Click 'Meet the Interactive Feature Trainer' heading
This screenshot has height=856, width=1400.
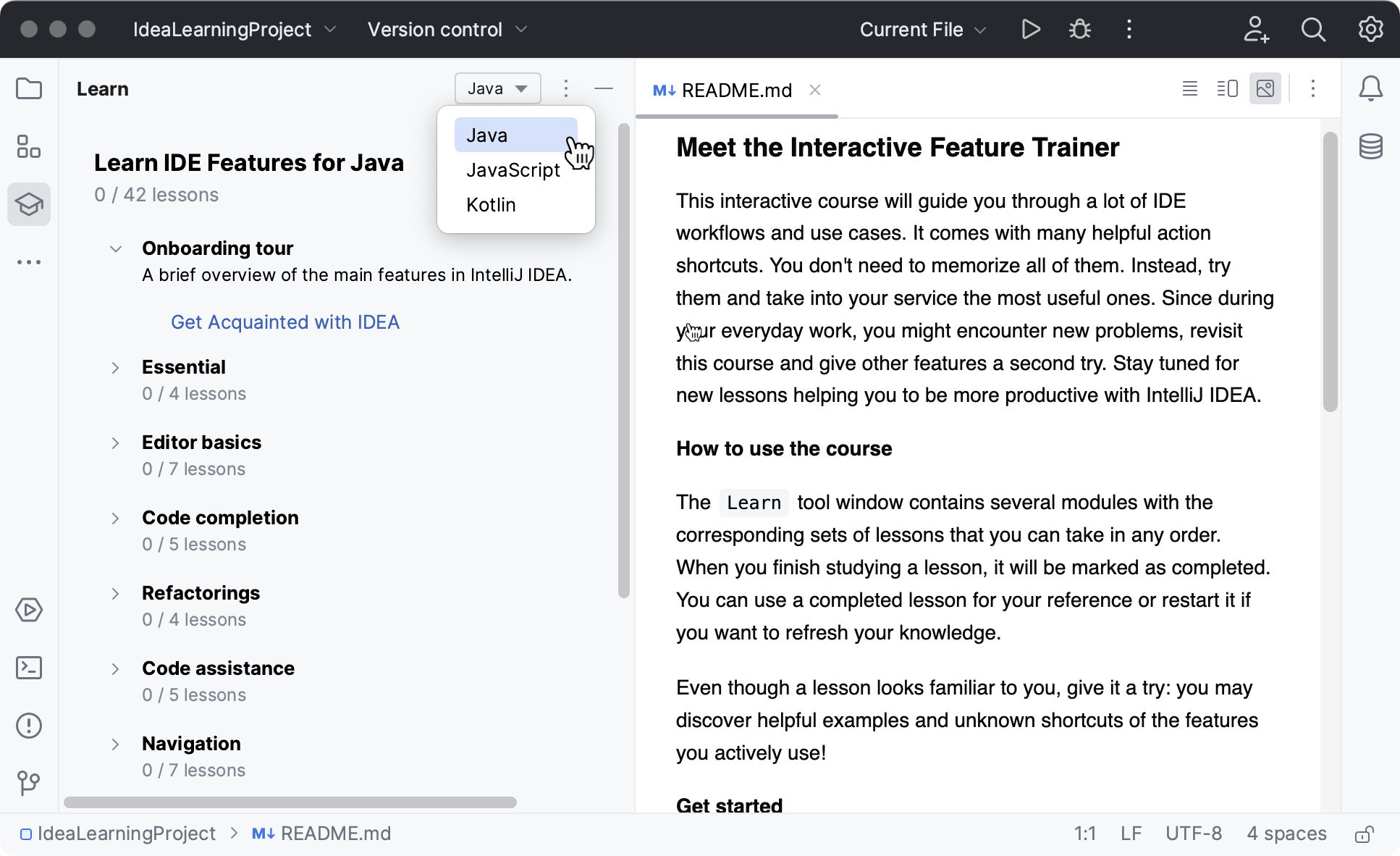tap(898, 147)
